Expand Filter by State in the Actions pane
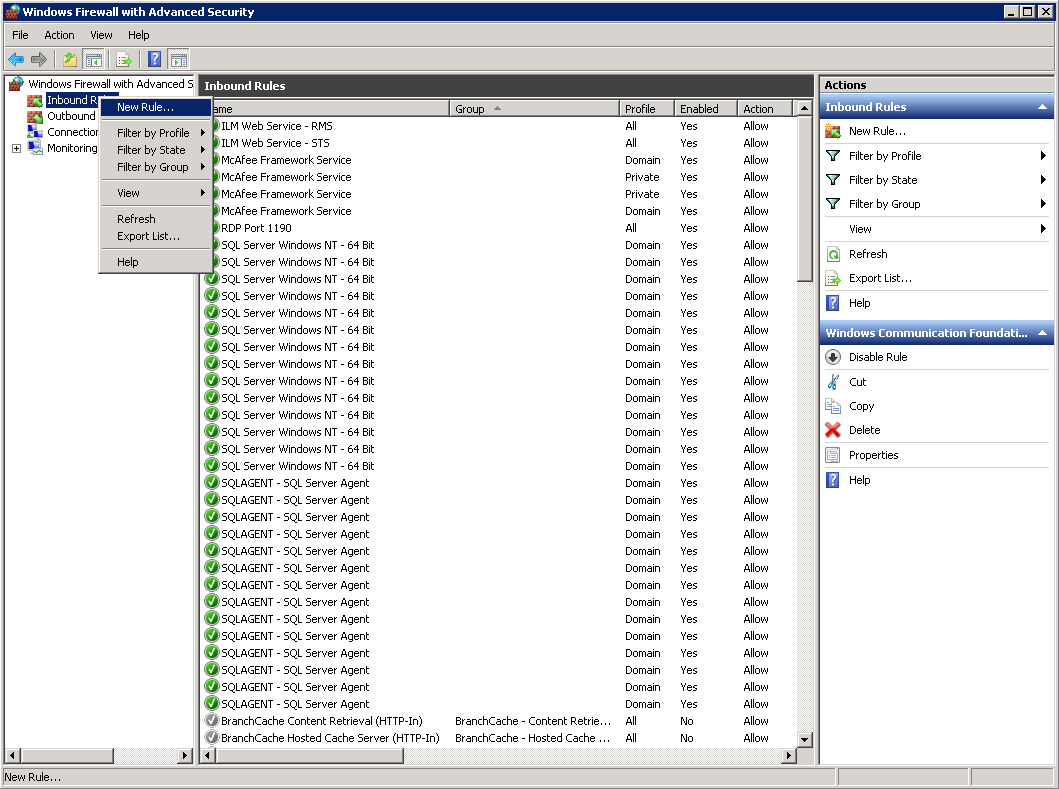Viewport: 1059px width, 789px height. tap(1043, 180)
